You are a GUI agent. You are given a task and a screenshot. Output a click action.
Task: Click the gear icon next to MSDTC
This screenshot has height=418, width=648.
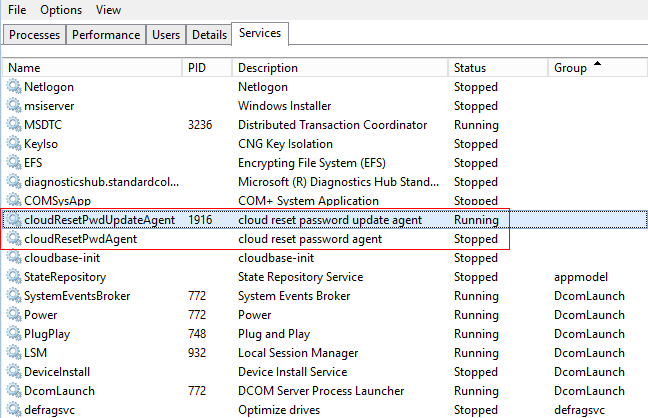[14, 125]
